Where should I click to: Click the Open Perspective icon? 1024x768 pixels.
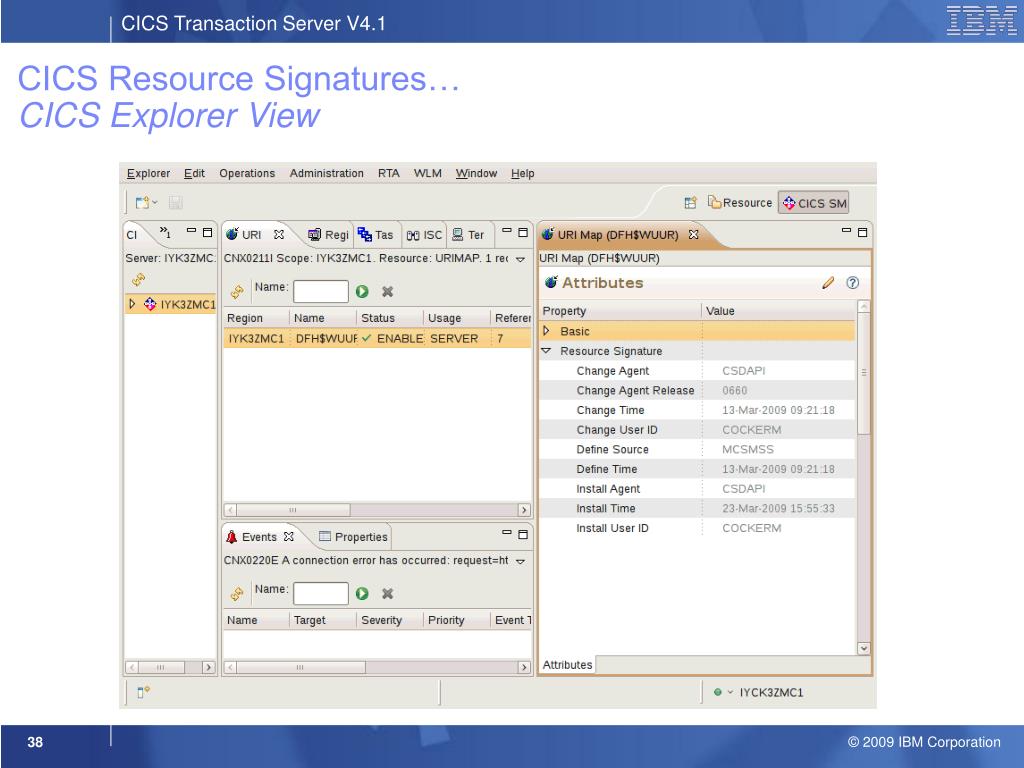coord(690,202)
